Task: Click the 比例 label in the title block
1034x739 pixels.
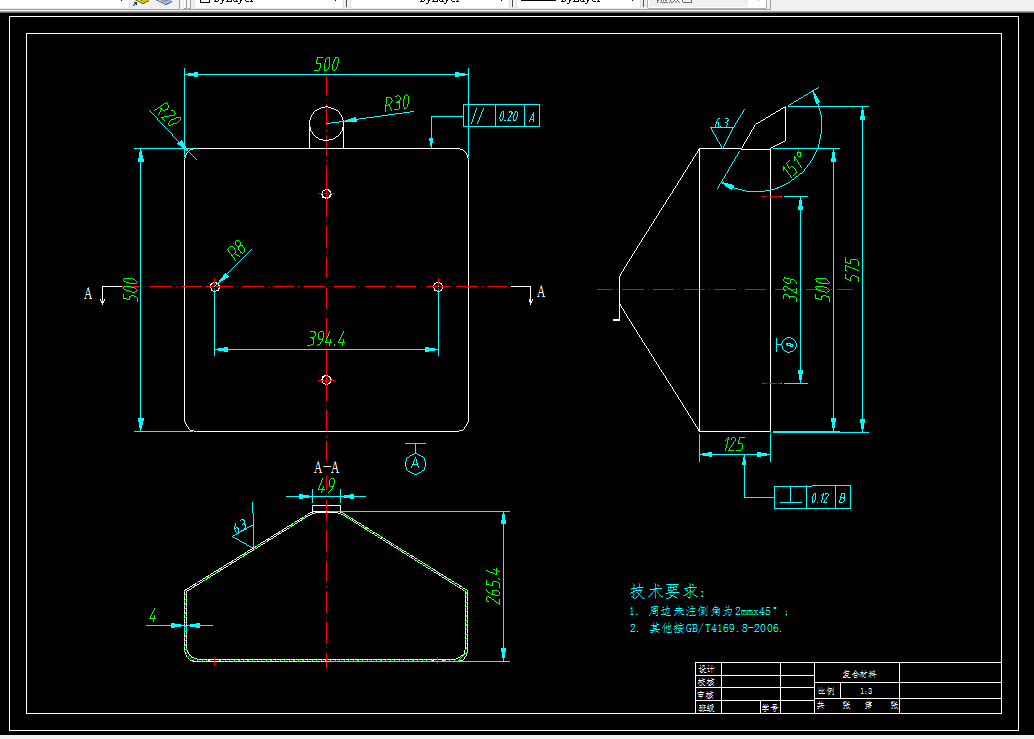Action: (x=826, y=691)
